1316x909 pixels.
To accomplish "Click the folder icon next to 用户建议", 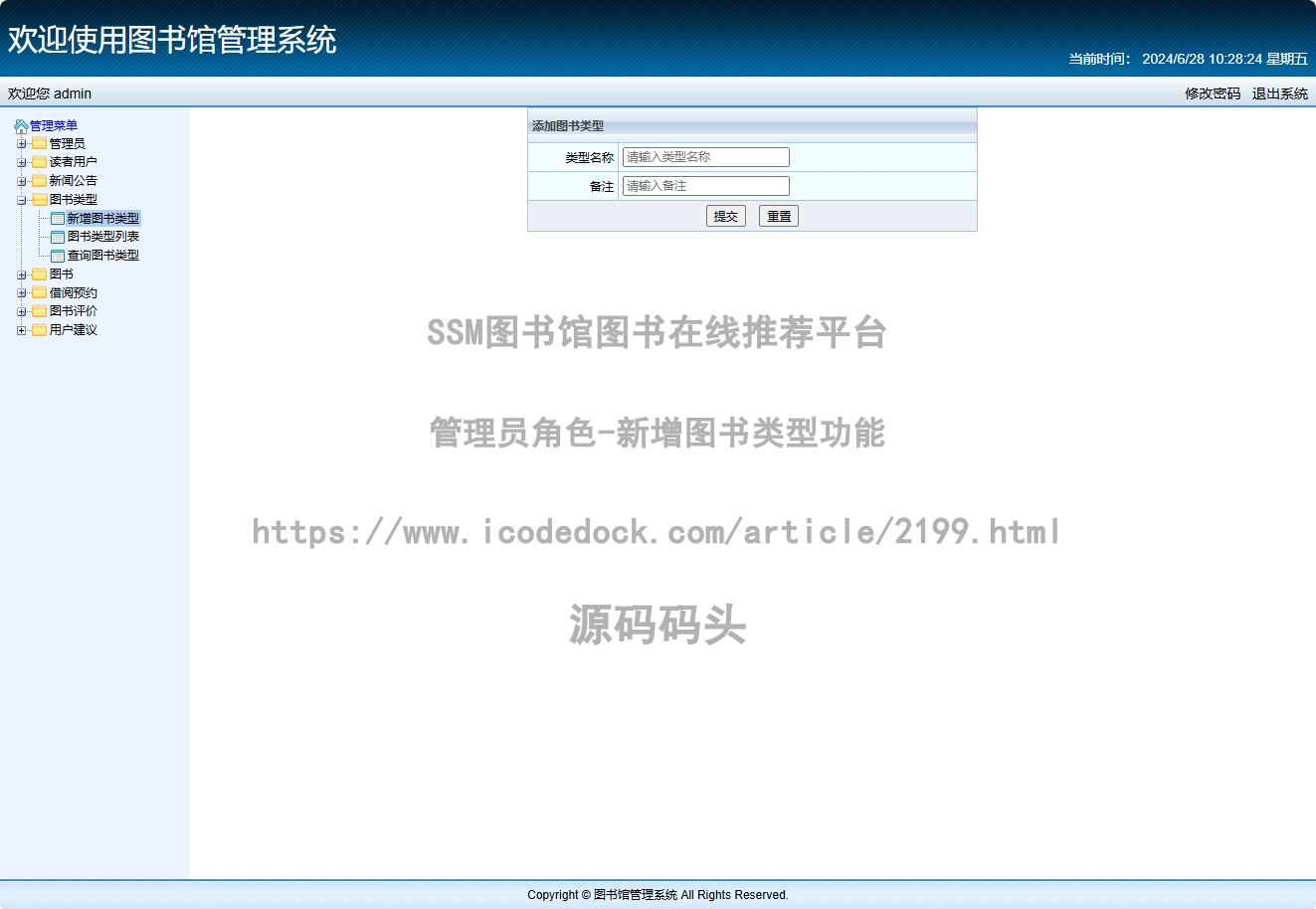I will (40, 330).
